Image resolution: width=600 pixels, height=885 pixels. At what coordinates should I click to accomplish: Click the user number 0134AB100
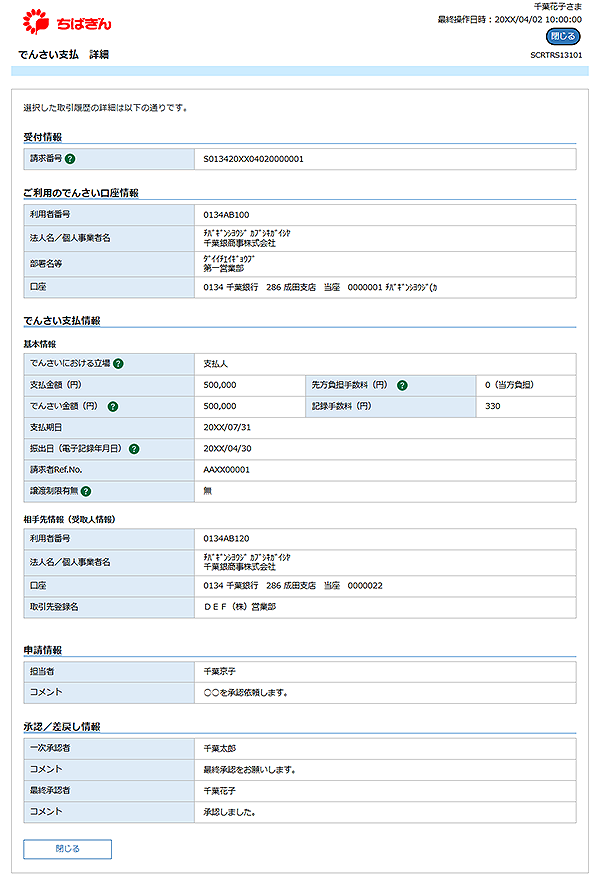point(226,215)
